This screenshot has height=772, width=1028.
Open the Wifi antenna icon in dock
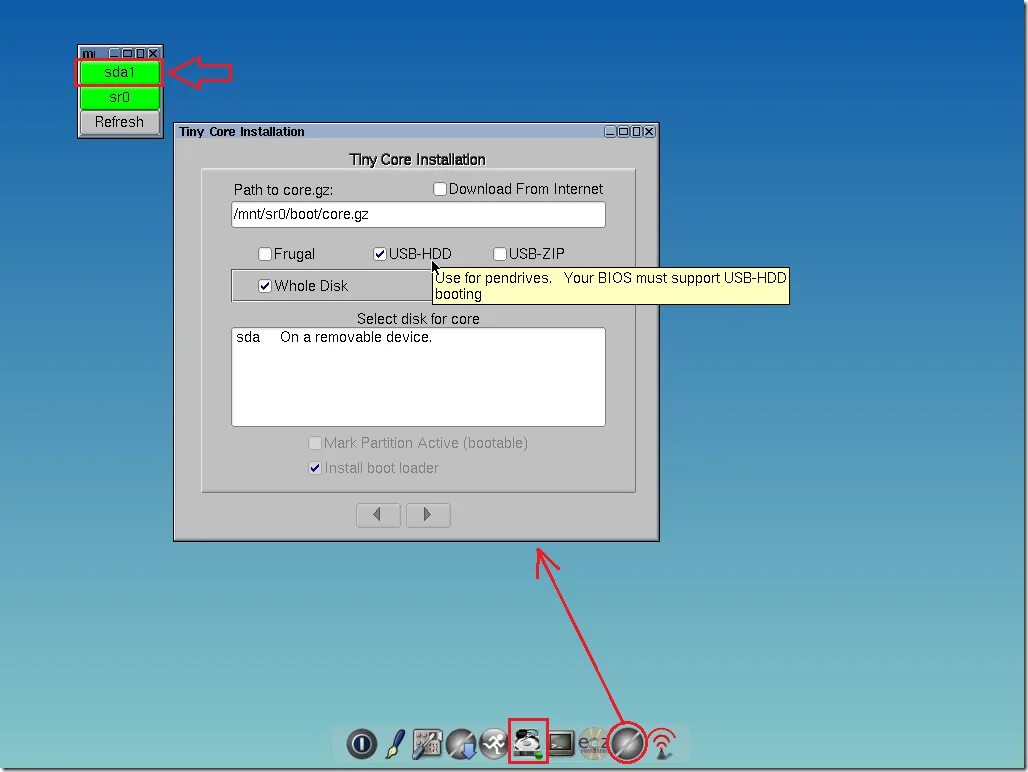[663, 744]
